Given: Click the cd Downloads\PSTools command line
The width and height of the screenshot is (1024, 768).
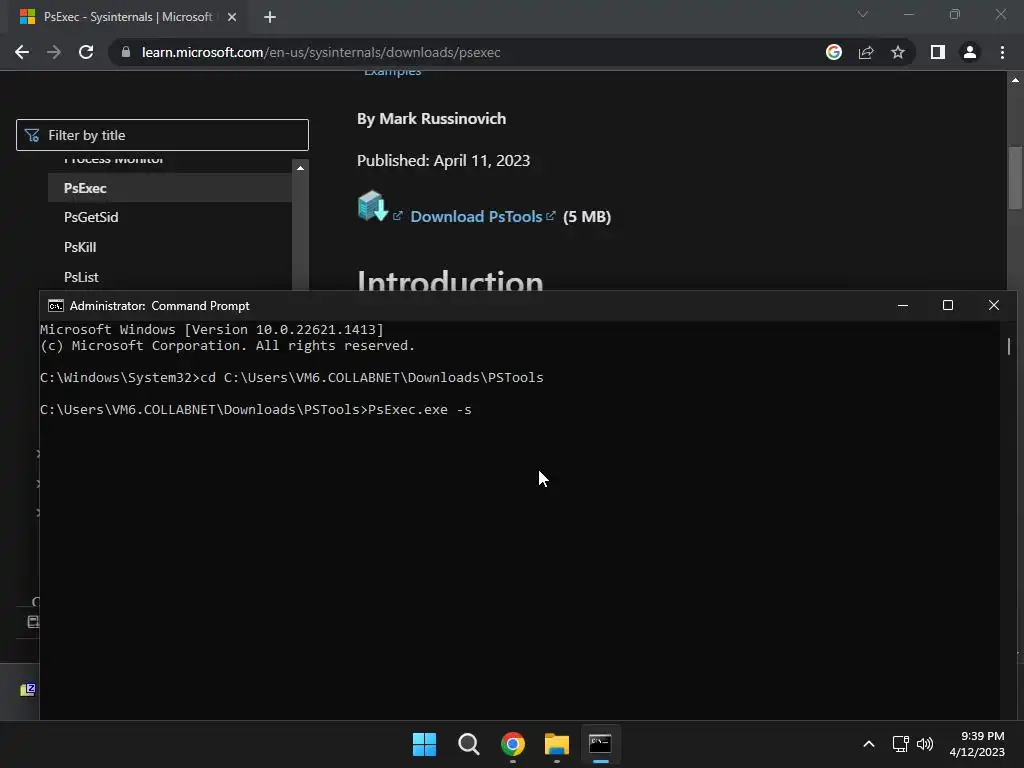Looking at the screenshot, I should 291,377.
